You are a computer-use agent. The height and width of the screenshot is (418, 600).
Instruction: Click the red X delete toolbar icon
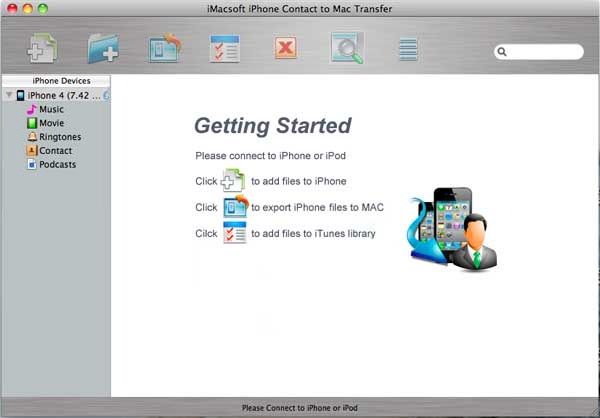click(286, 48)
